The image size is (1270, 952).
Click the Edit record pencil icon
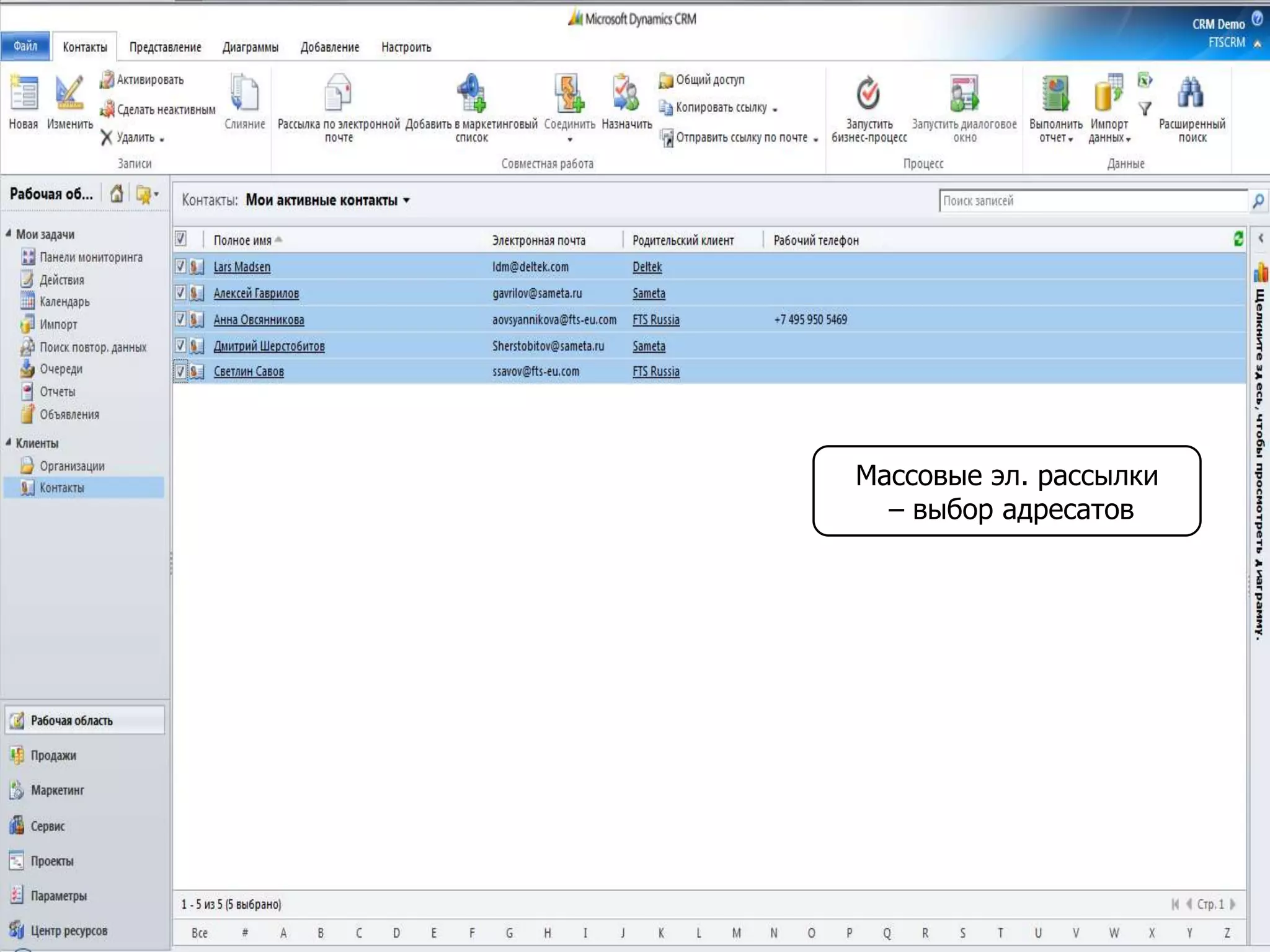69,94
